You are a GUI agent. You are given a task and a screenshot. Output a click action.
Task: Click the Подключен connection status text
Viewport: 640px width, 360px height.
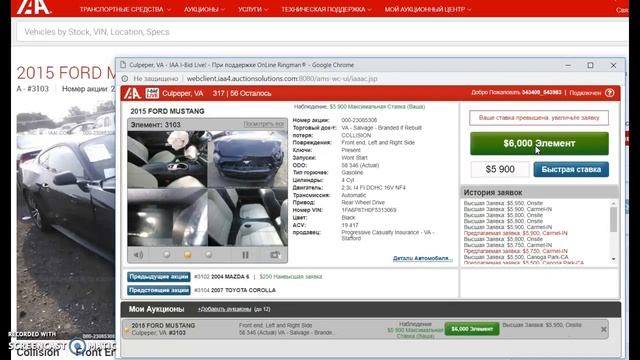click(585, 93)
